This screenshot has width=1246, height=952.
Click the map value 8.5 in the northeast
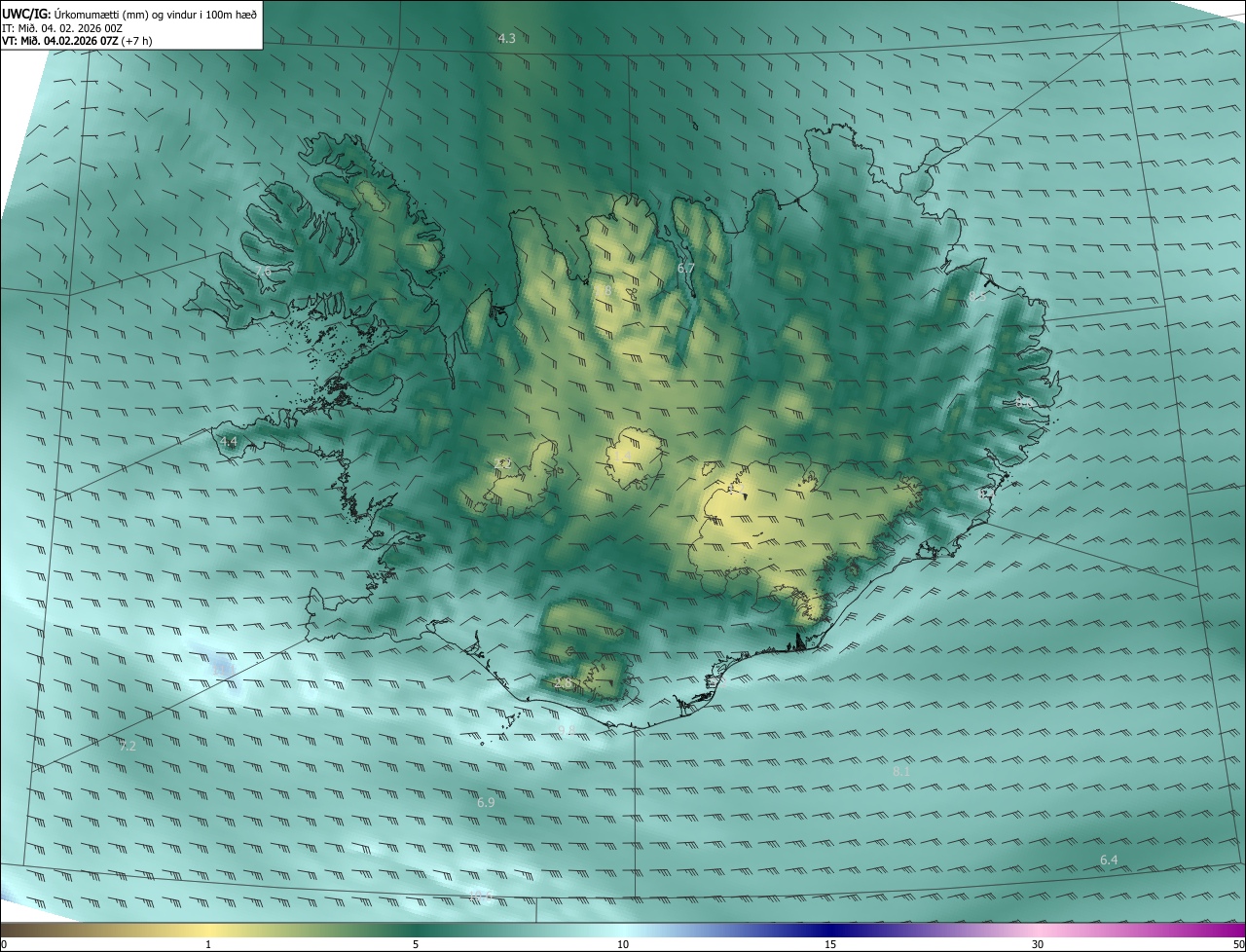click(x=976, y=297)
